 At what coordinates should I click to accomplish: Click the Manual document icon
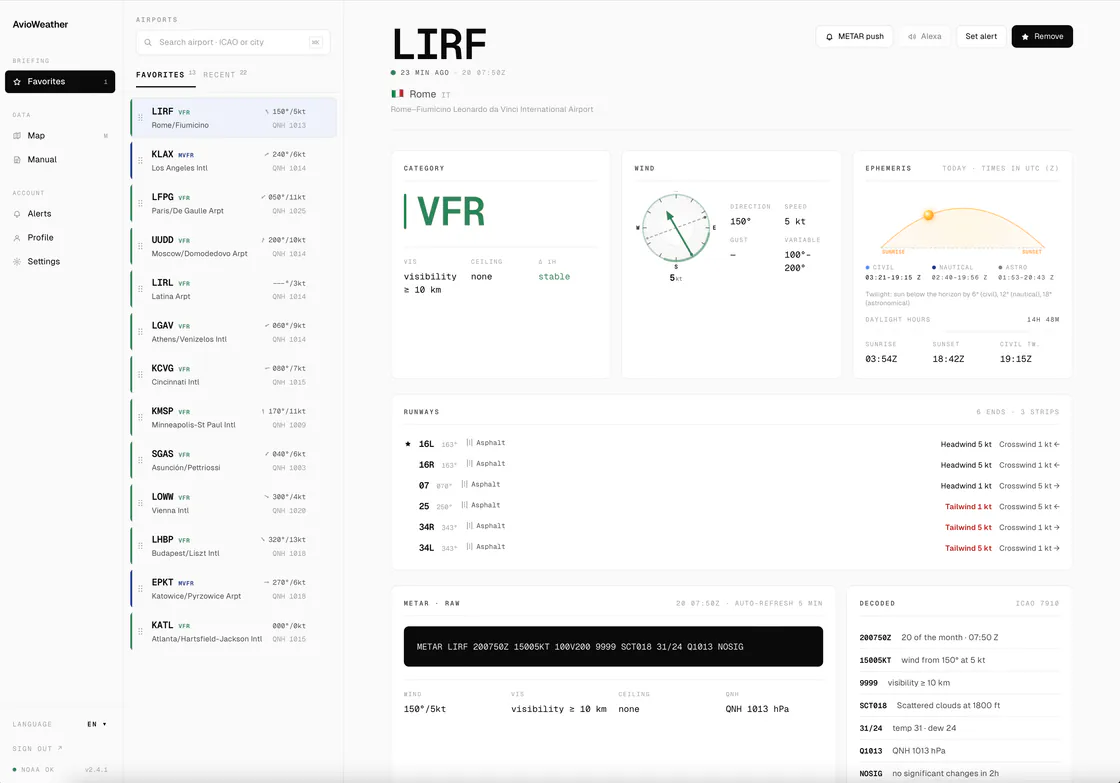tap(17, 159)
